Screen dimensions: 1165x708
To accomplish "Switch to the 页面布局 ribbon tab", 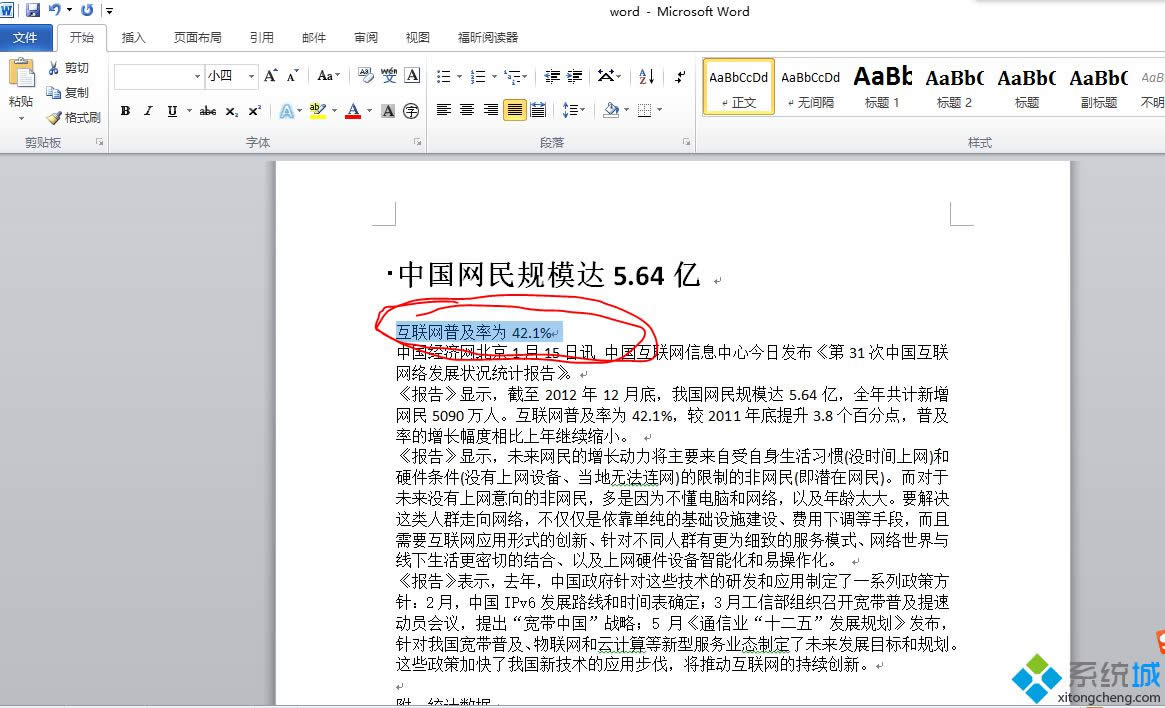I will click(198, 37).
